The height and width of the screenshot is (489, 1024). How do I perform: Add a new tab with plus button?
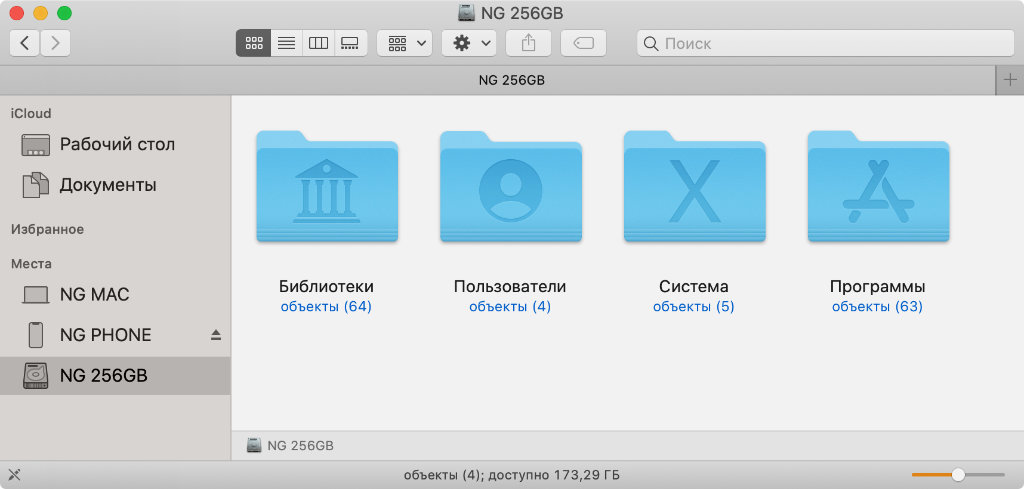pos(1010,80)
